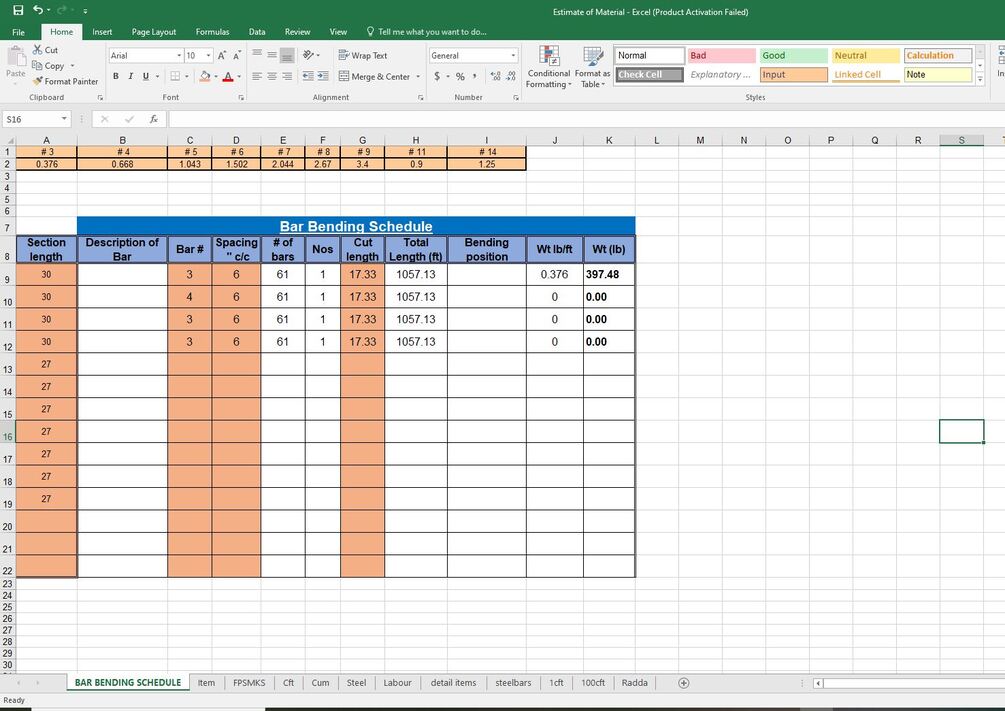
Task: Open the text orientation options
Action: 308,56
